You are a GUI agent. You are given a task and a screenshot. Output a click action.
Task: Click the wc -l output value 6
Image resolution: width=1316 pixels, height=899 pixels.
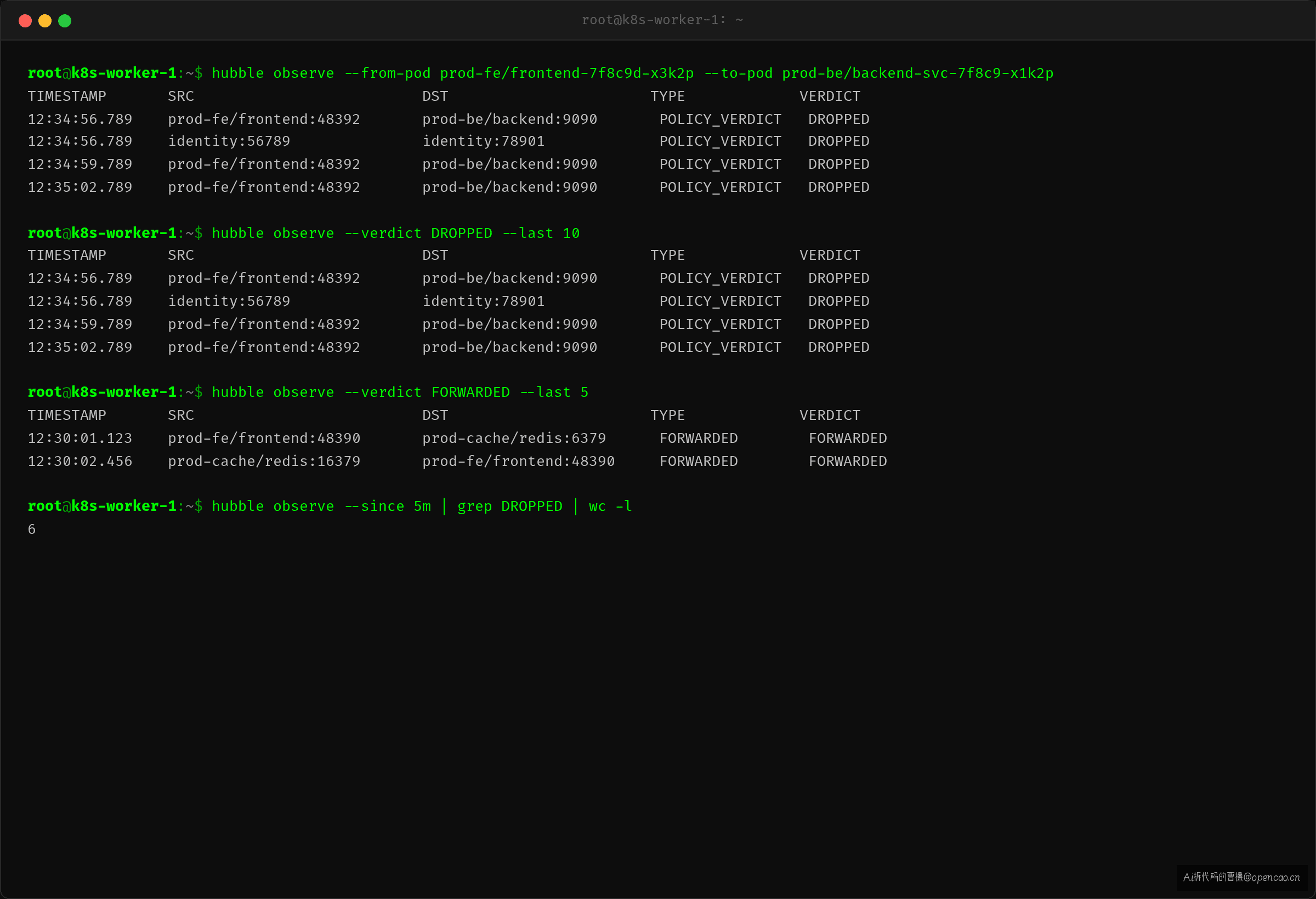coord(32,530)
